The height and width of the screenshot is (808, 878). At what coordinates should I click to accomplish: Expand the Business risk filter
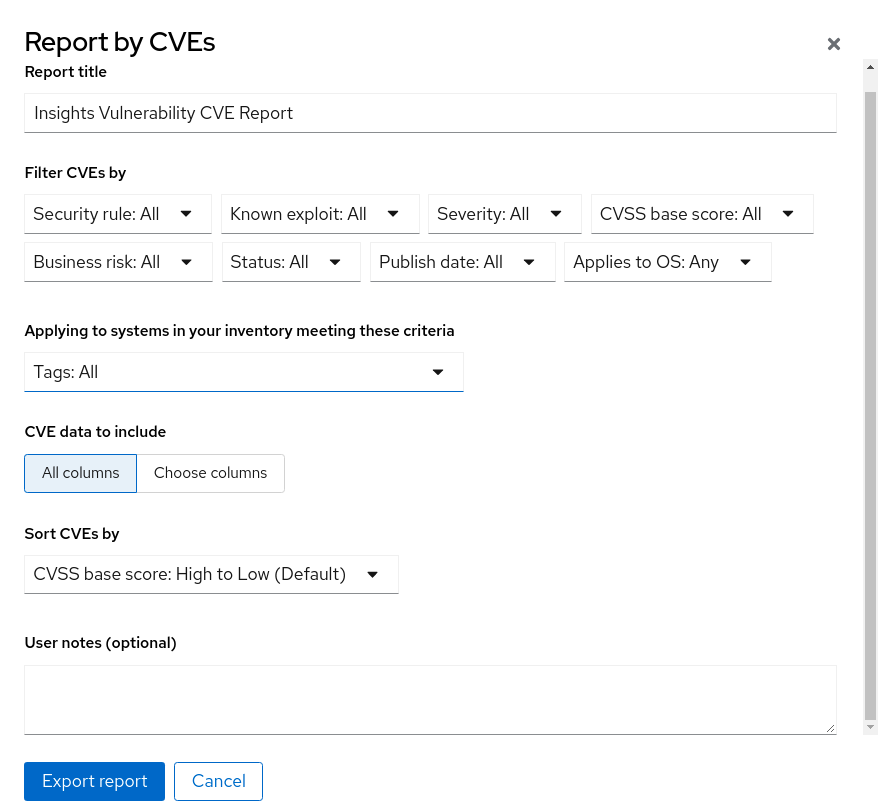pos(117,261)
